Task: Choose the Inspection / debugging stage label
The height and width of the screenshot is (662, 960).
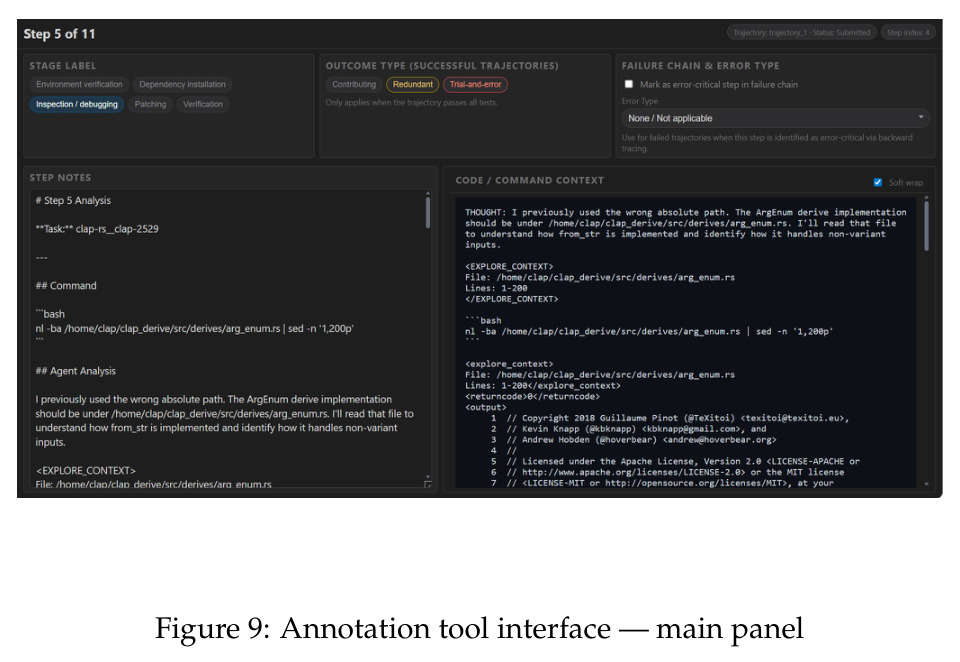Action: (77, 104)
